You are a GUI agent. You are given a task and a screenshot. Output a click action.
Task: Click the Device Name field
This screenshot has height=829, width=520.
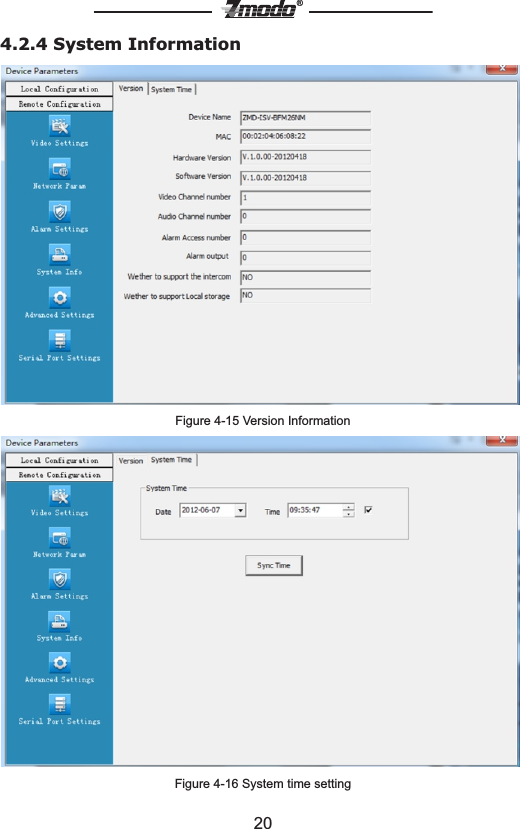click(x=305, y=117)
